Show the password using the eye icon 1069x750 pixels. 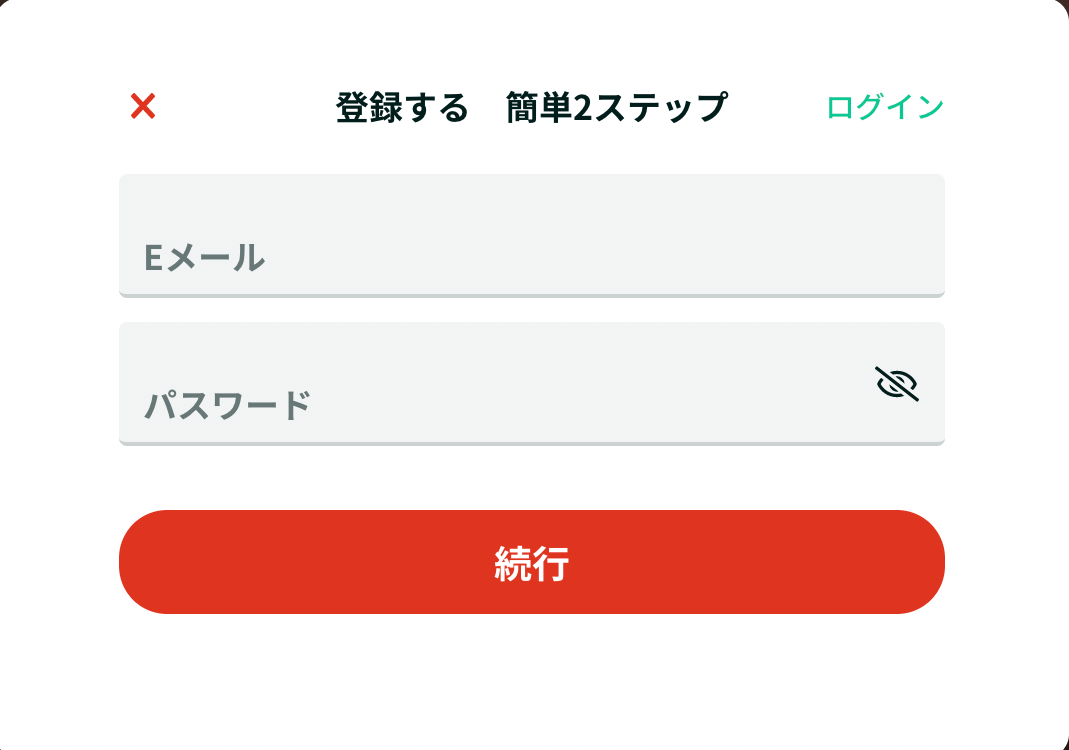(897, 384)
